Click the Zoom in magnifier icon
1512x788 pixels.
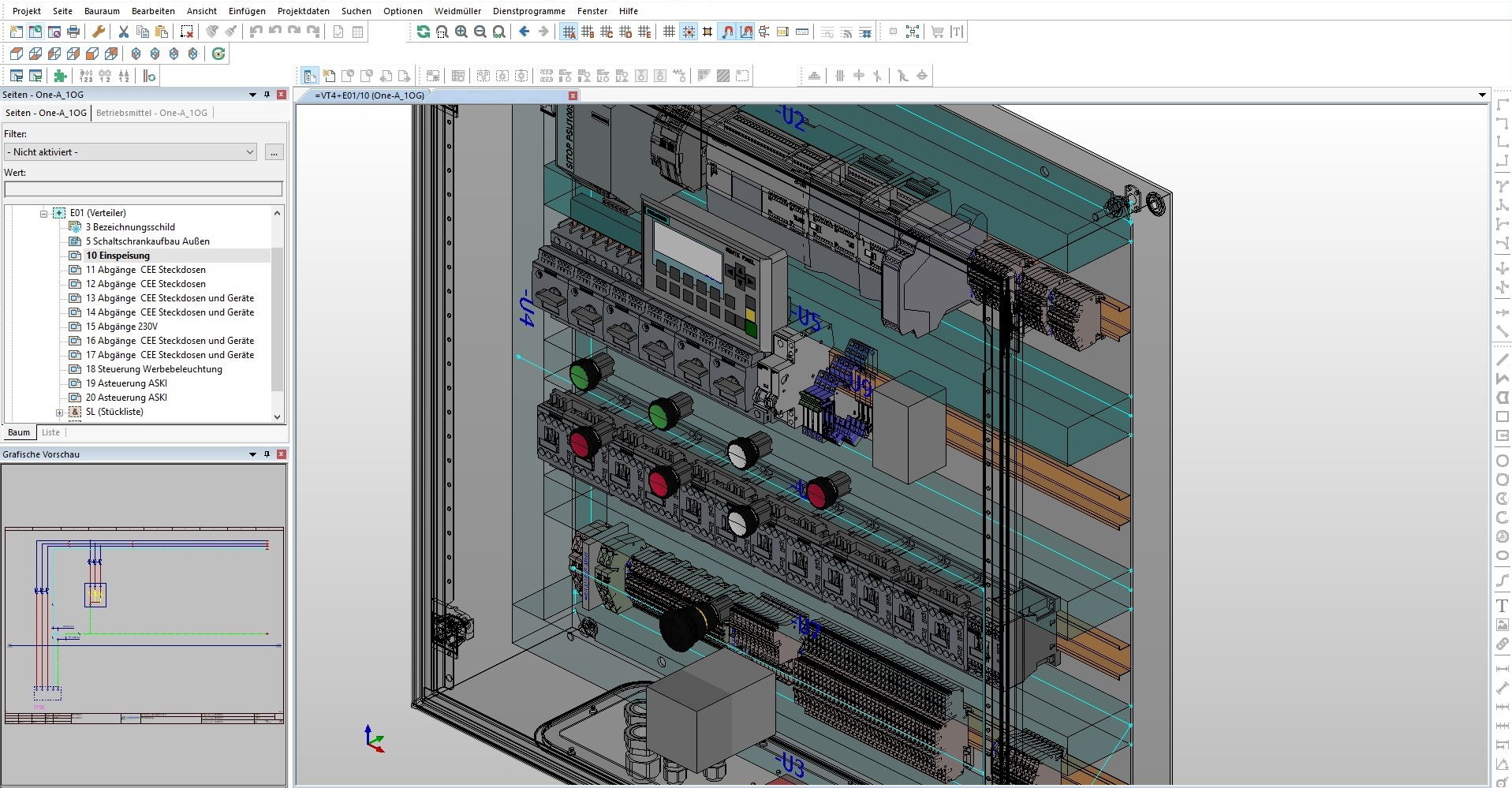point(461,32)
